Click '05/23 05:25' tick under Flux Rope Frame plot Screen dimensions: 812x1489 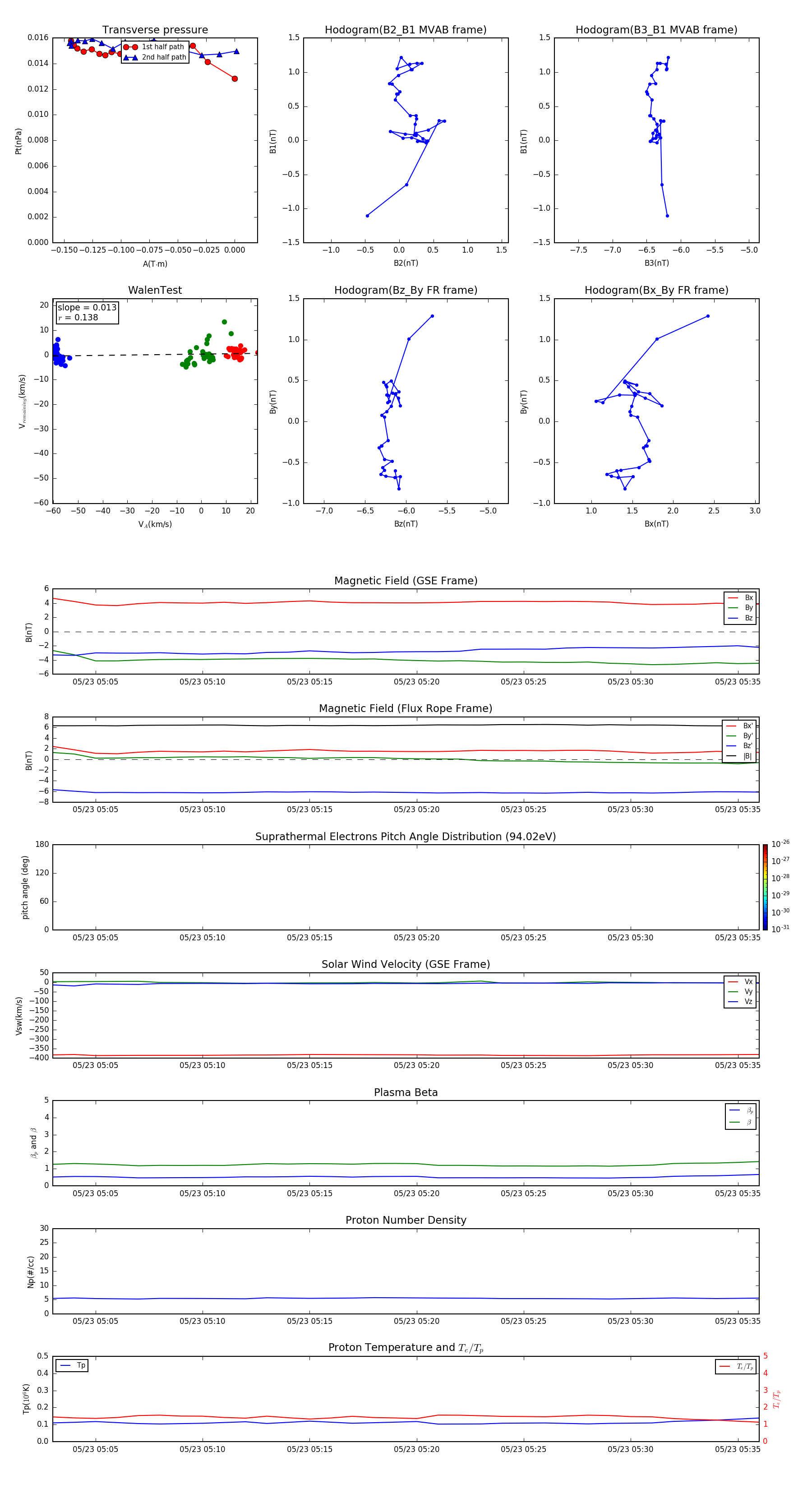click(524, 810)
